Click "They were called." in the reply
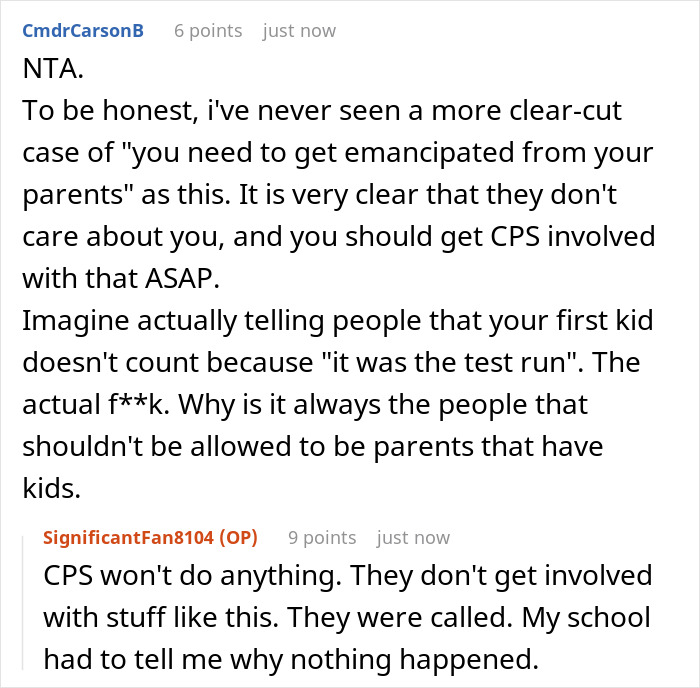700x688 pixels. pos(400,617)
